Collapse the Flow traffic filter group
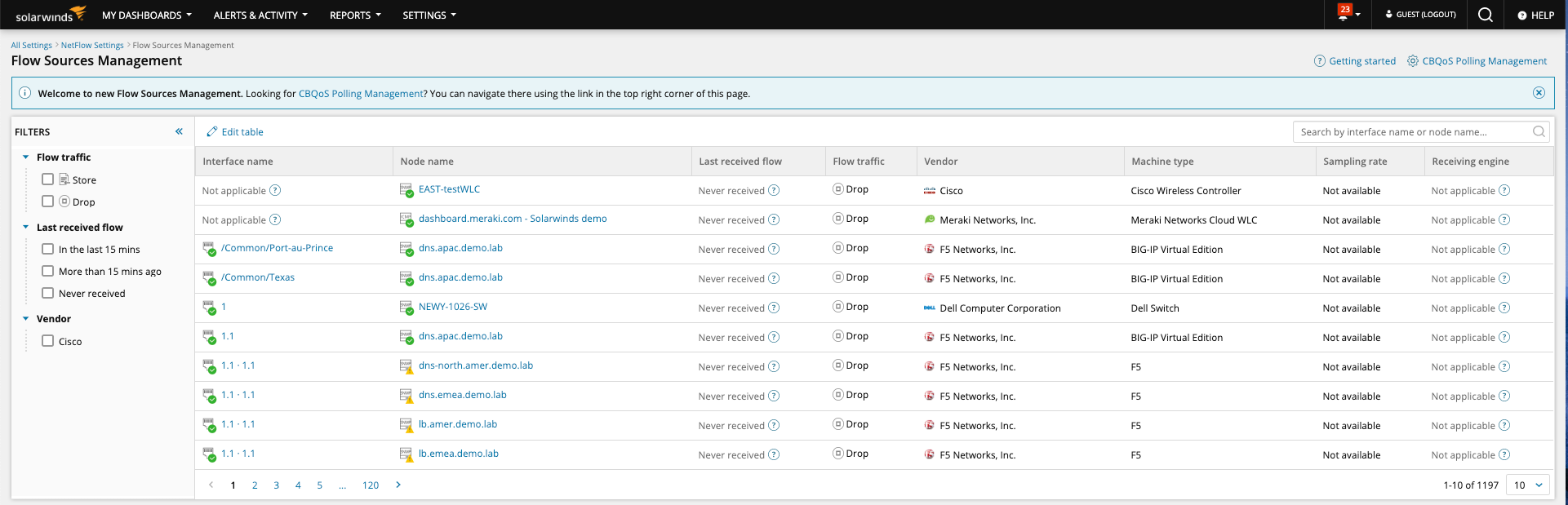Image resolution: width=1568 pixels, height=505 pixels. pyautogui.click(x=26, y=157)
